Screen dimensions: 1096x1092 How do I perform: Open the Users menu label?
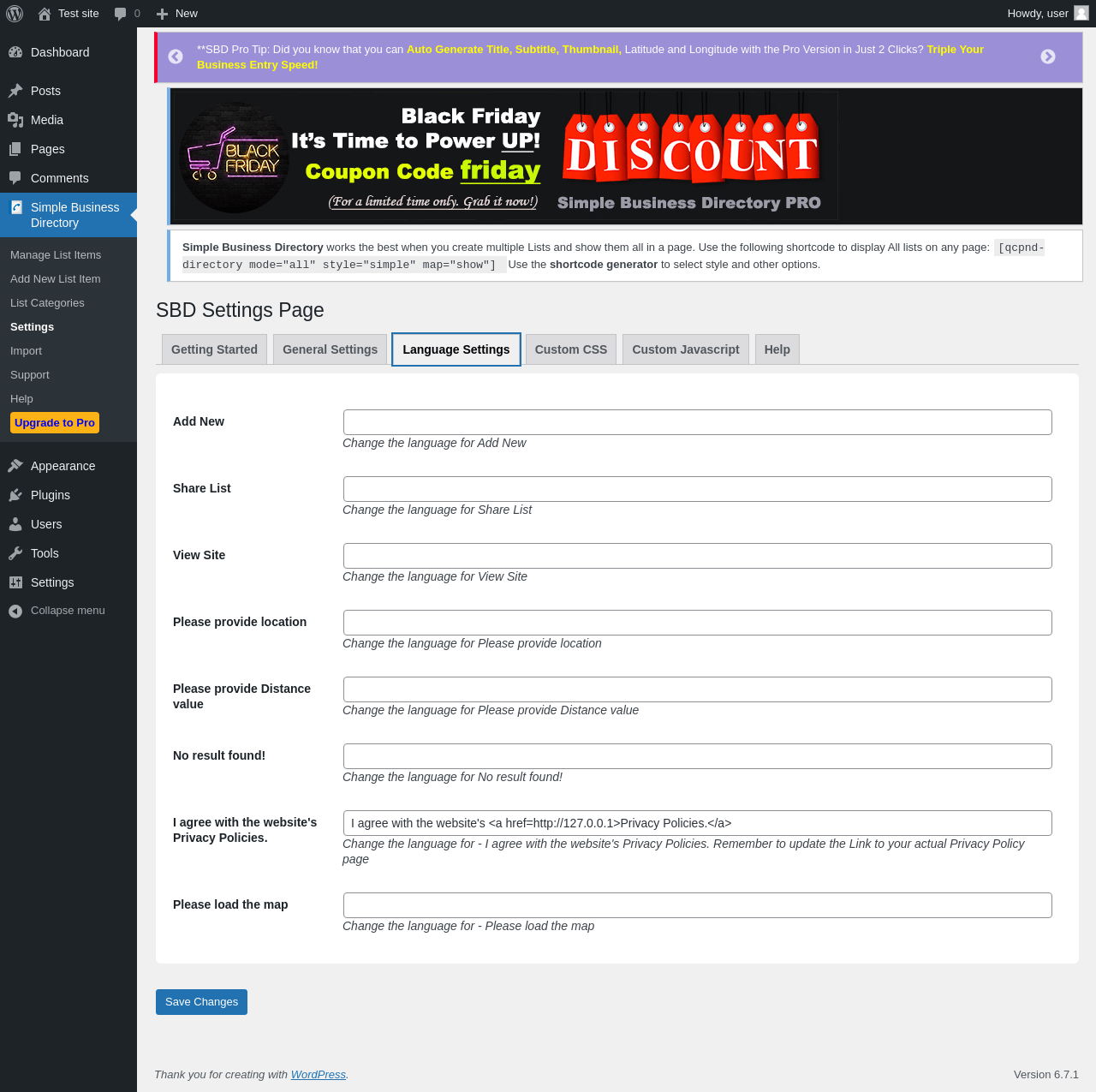coord(46,524)
